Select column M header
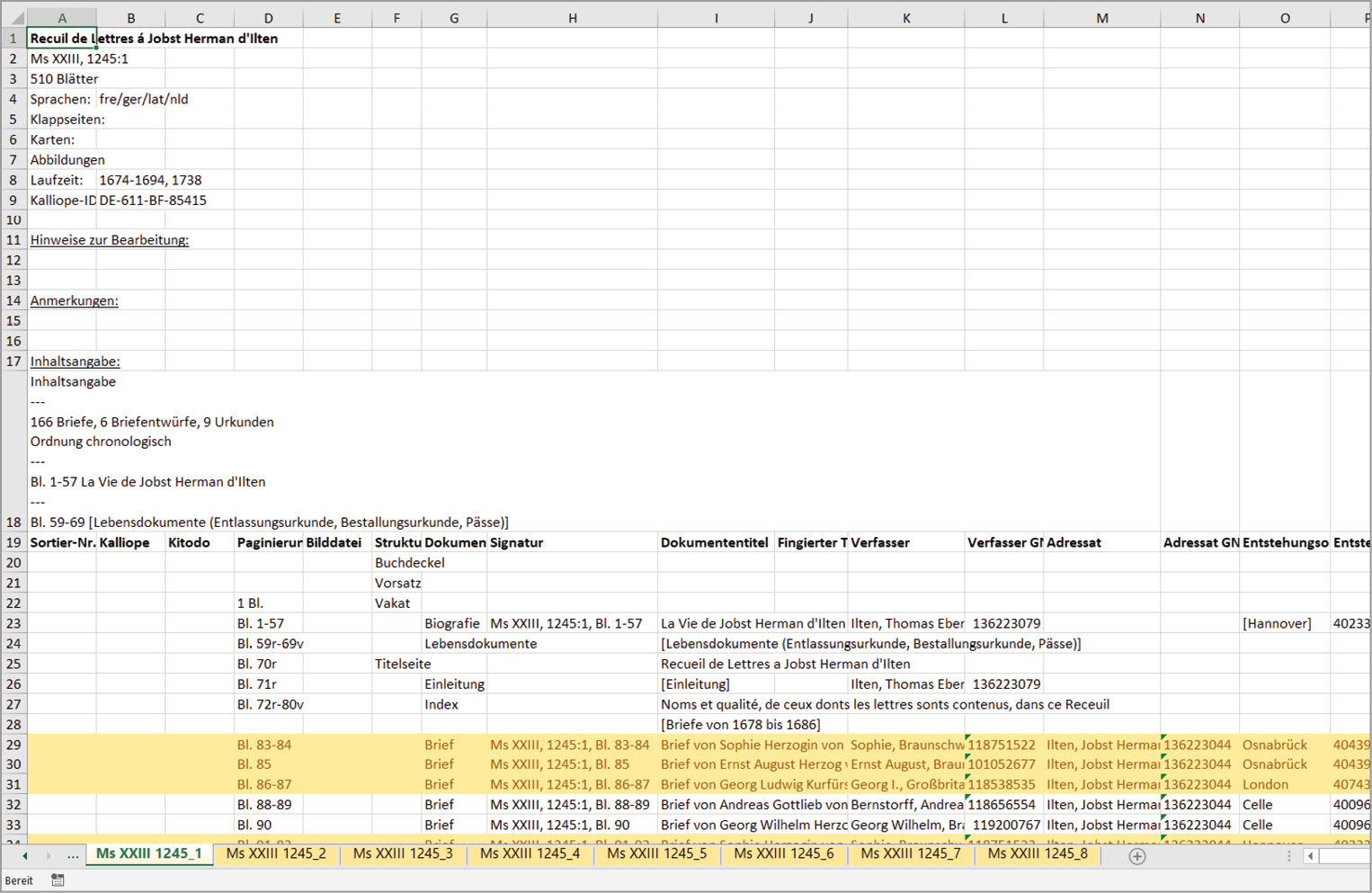Screen dimensions: 1372x893 coord(1102,18)
